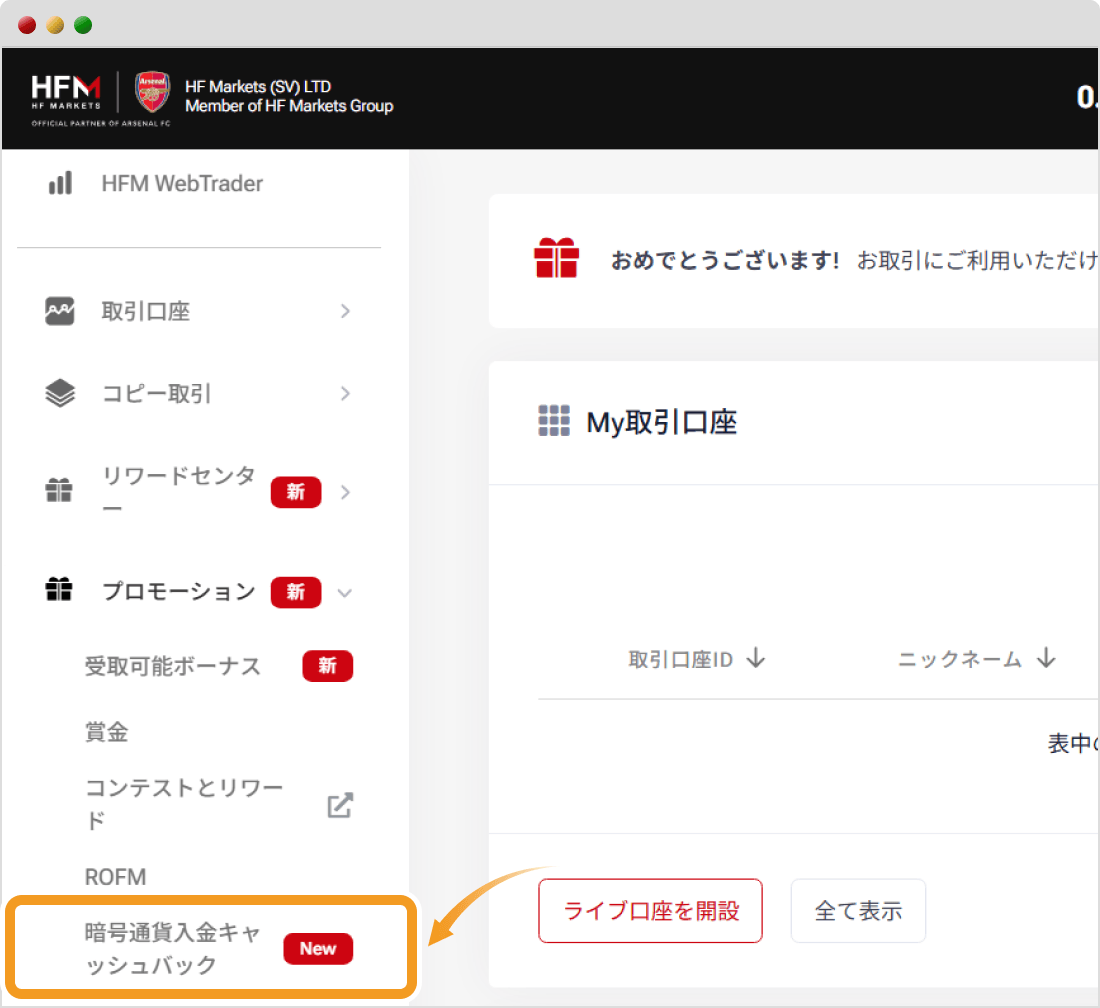Click the リワードセンター gift icon
The image size is (1100, 1008).
(x=59, y=490)
